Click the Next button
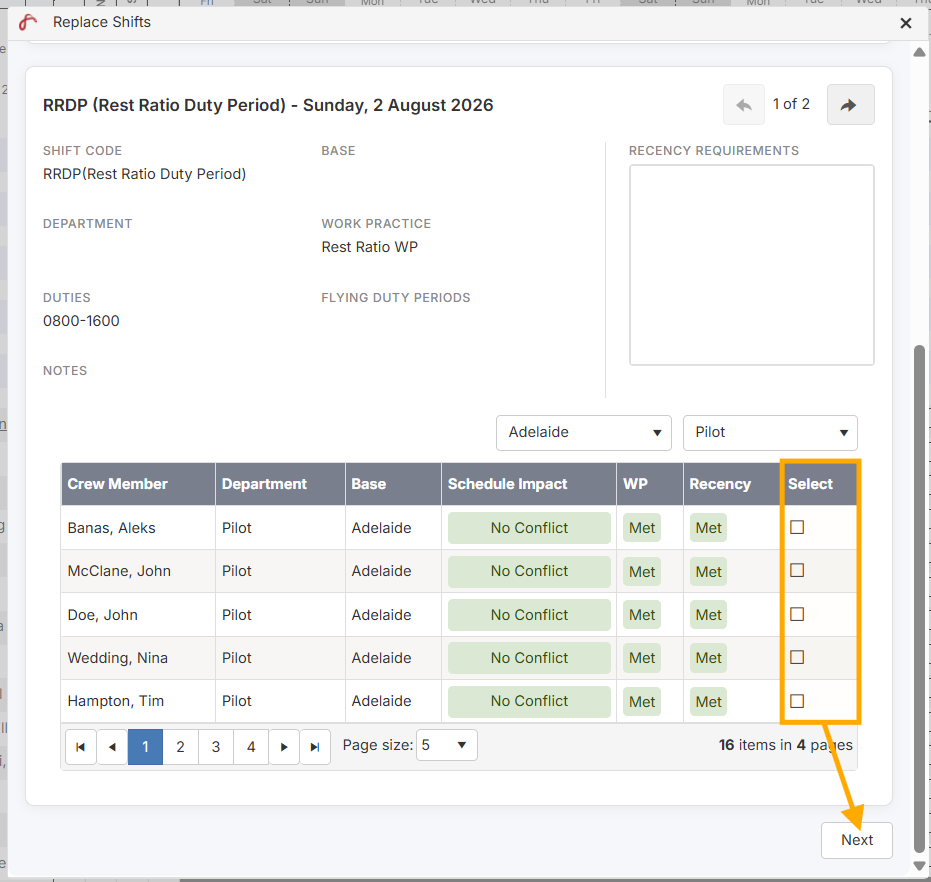The image size is (931, 882). (x=856, y=840)
